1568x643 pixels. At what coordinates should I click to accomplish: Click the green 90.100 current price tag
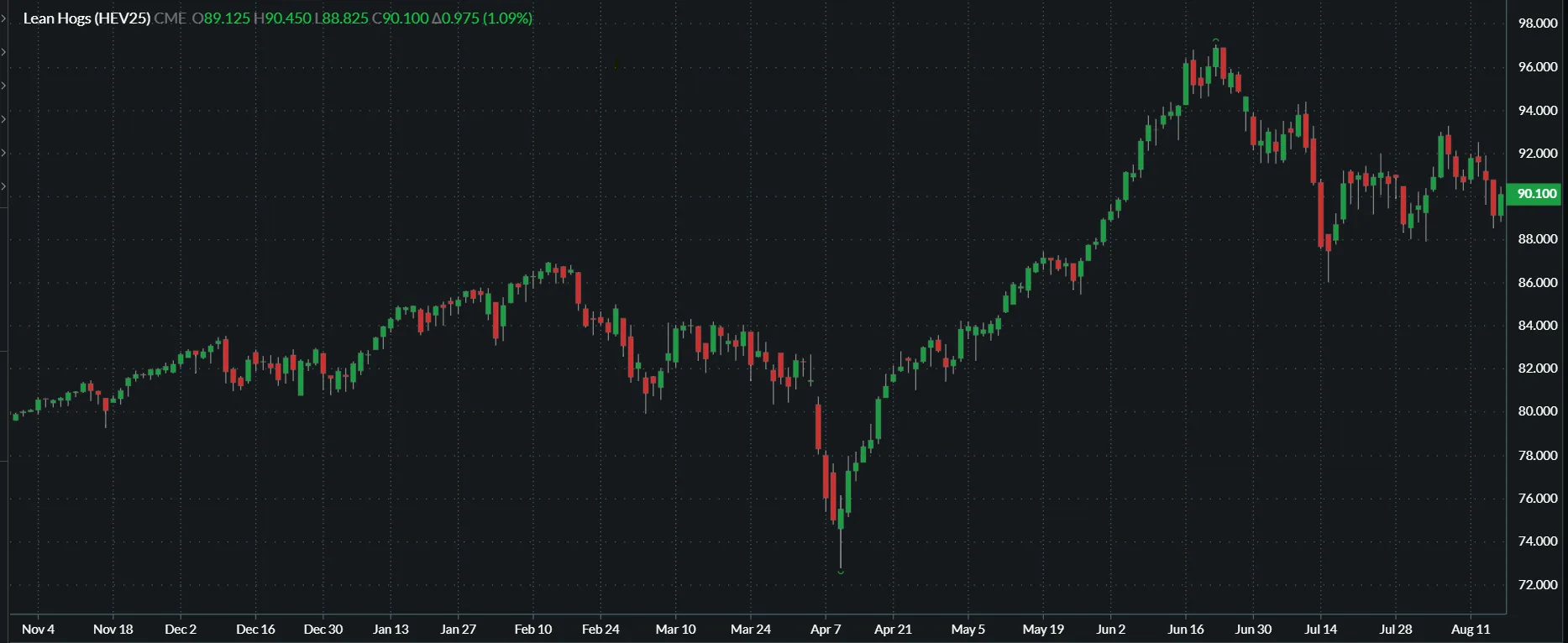[1536, 194]
